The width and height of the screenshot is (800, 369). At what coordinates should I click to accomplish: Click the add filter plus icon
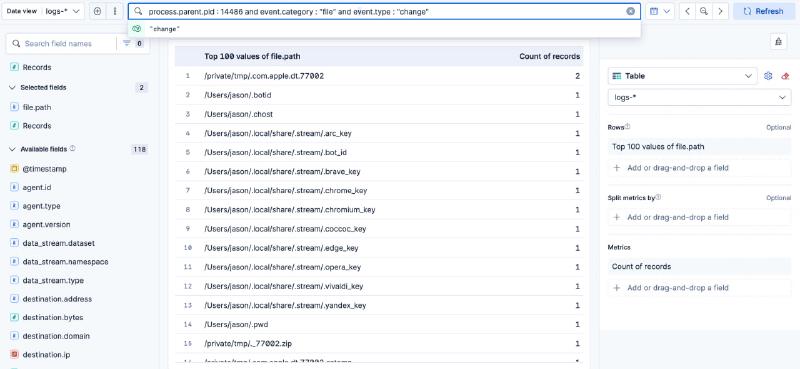click(x=97, y=11)
